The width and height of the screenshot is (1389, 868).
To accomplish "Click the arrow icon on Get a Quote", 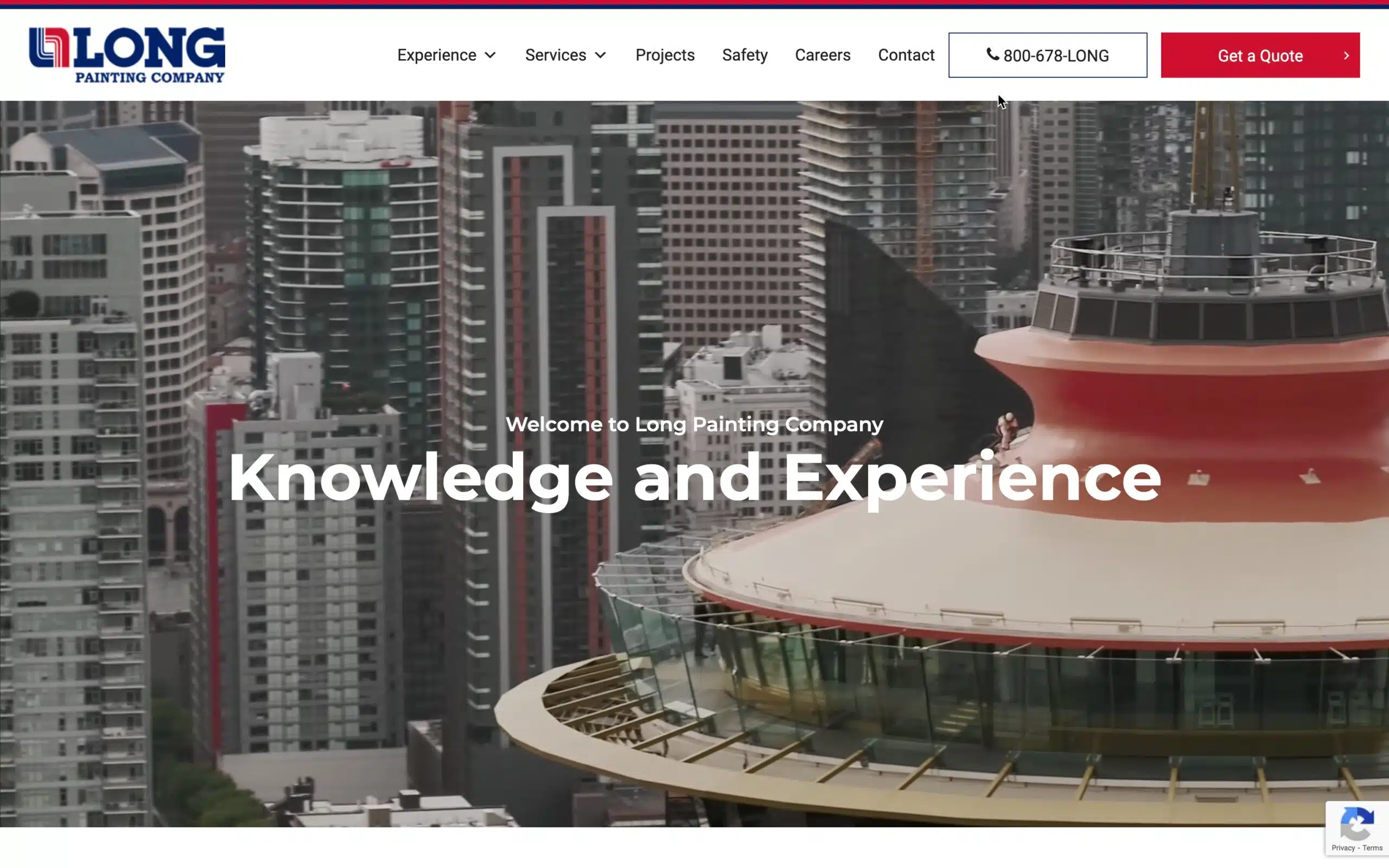I will coord(1346,56).
